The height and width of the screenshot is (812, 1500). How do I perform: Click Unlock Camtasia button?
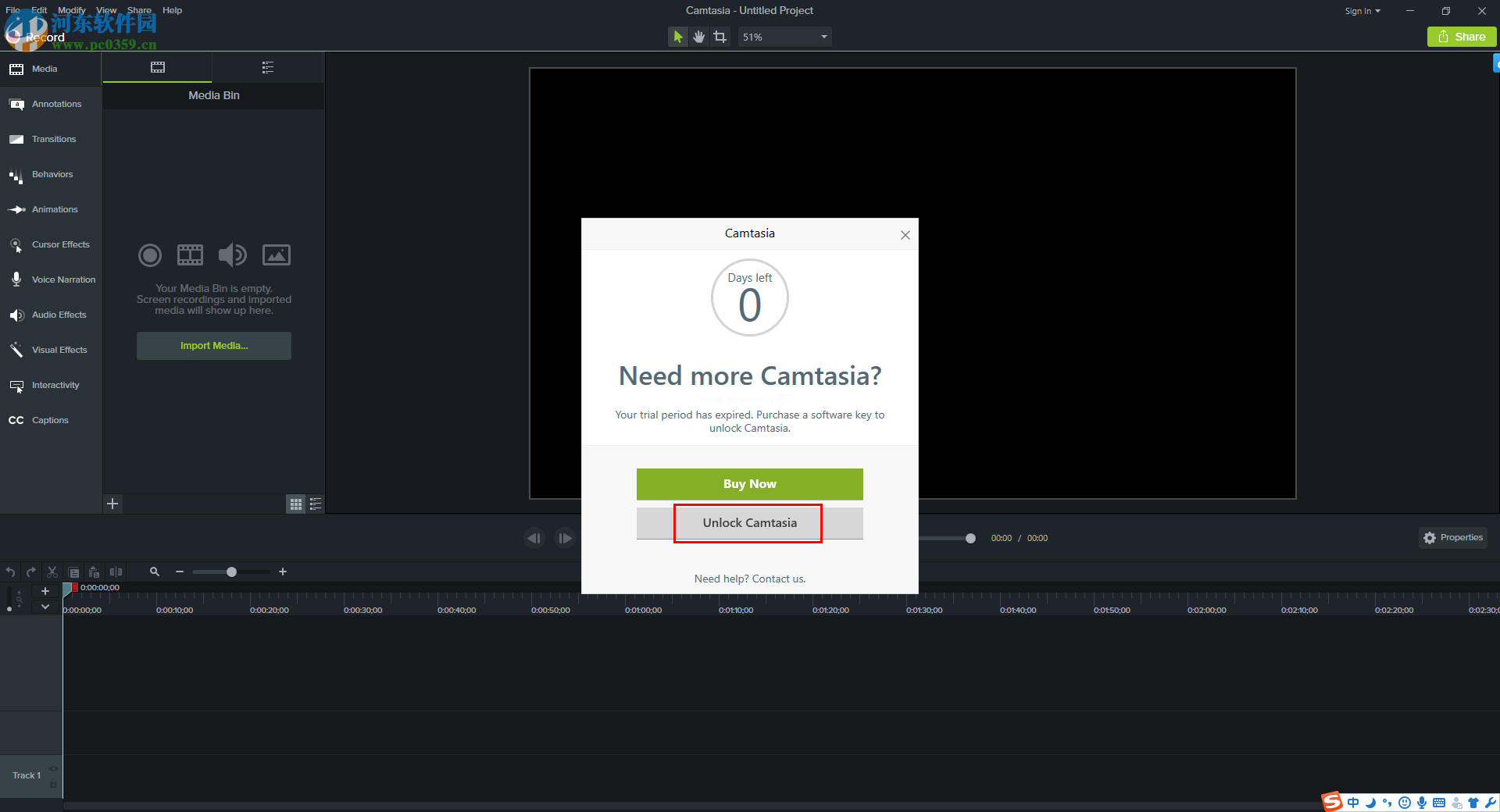[x=750, y=523]
